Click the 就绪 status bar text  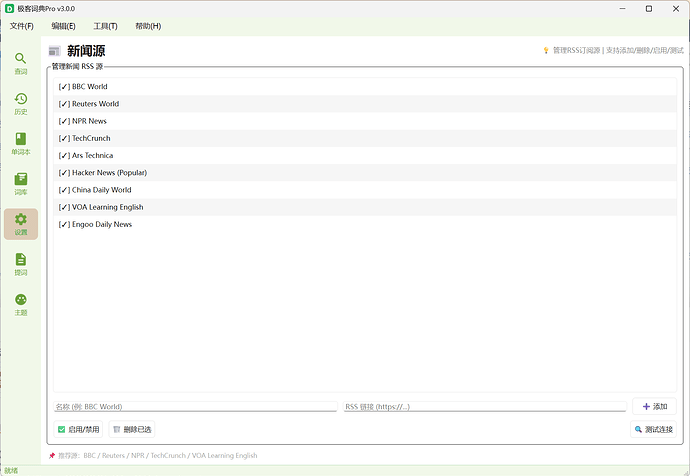point(11,471)
